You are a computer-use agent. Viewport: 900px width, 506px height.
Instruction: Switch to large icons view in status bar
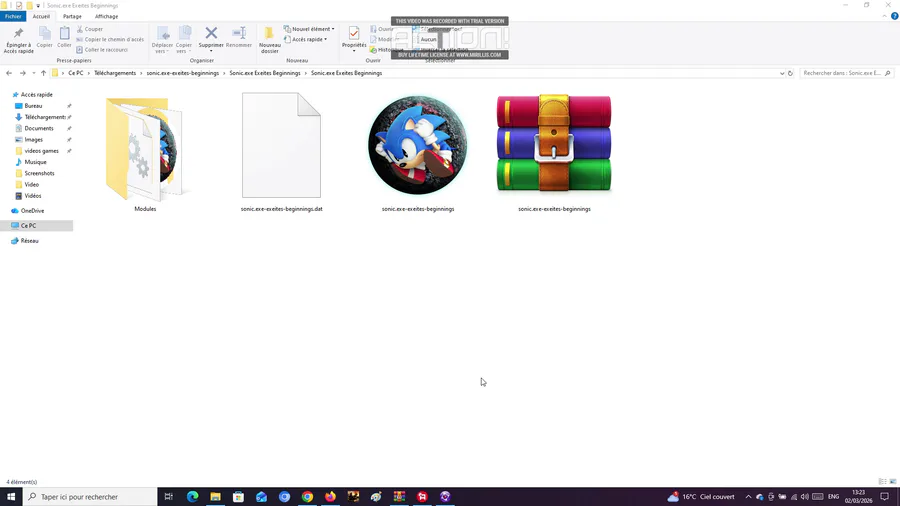pos(893,482)
